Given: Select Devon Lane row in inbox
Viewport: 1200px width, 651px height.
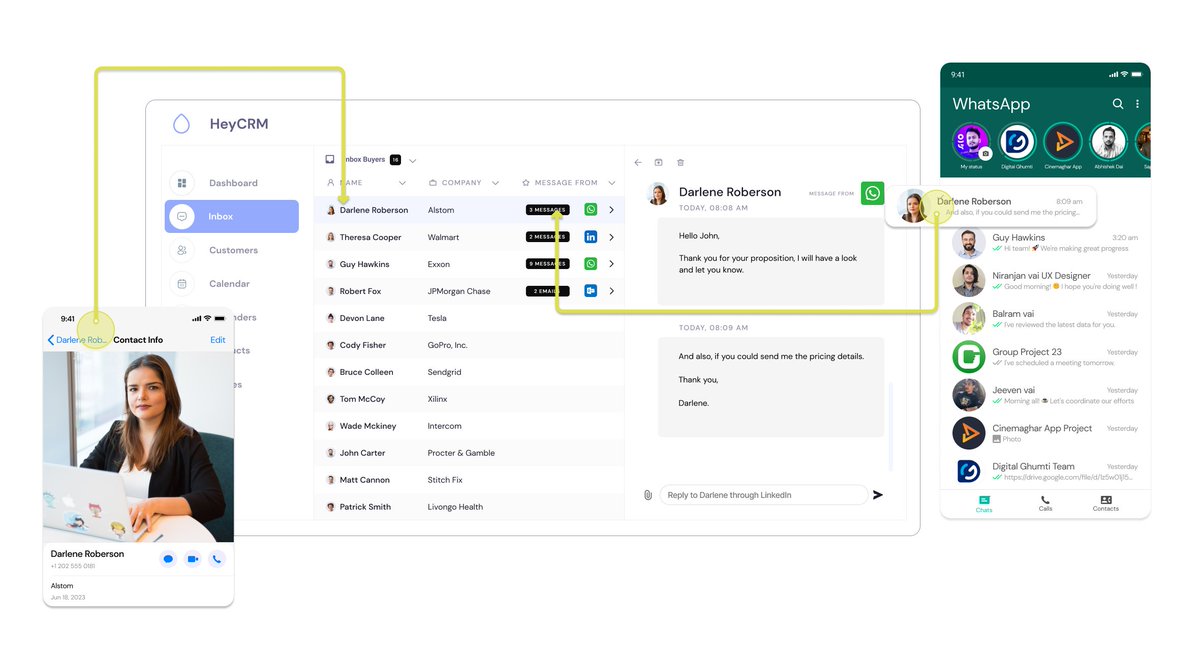Looking at the screenshot, I should (x=469, y=318).
